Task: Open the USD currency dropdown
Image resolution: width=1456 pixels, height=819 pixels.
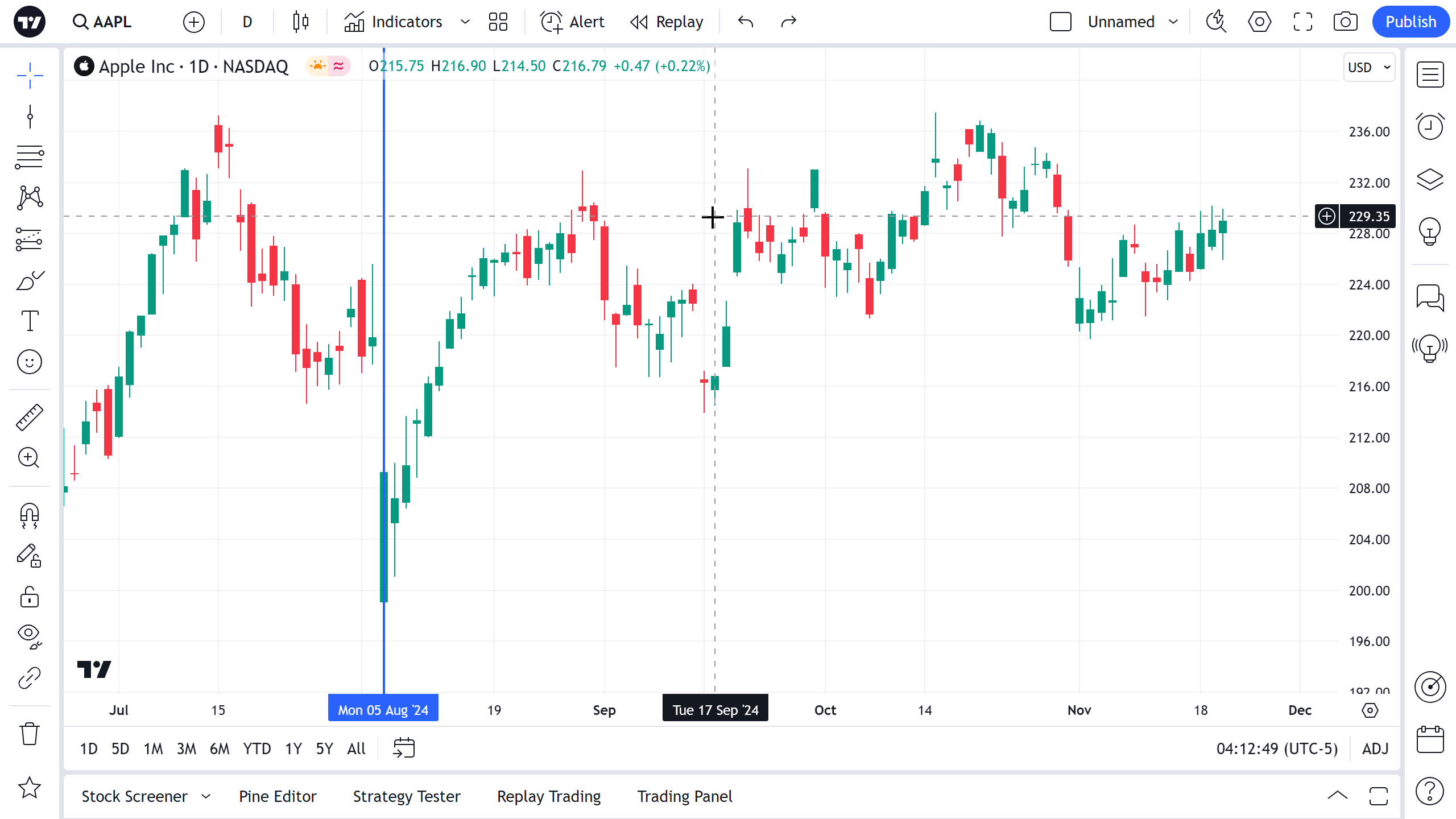Action: click(1369, 67)
